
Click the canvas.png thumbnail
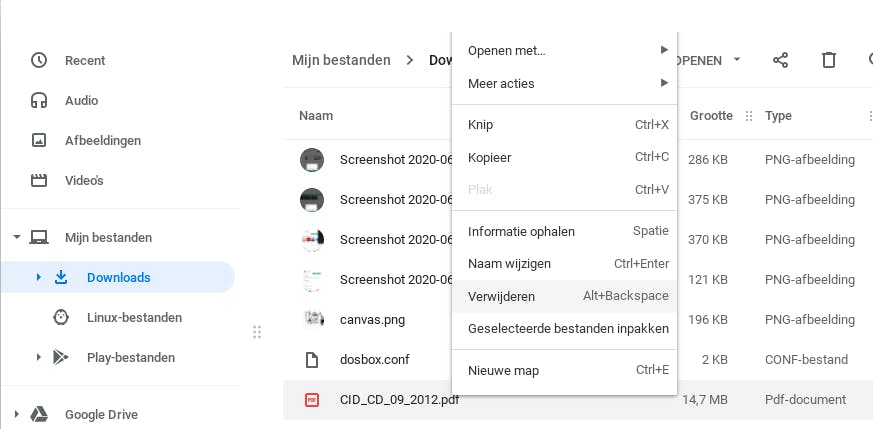(312, 320)
